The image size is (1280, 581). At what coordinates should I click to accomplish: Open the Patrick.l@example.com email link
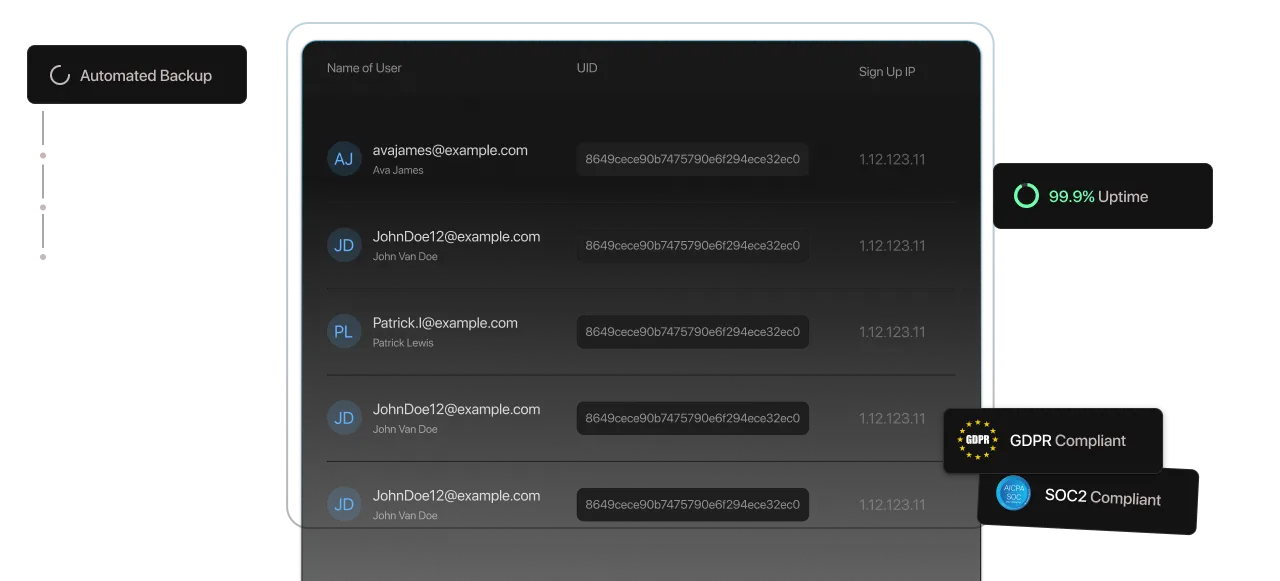445,323
